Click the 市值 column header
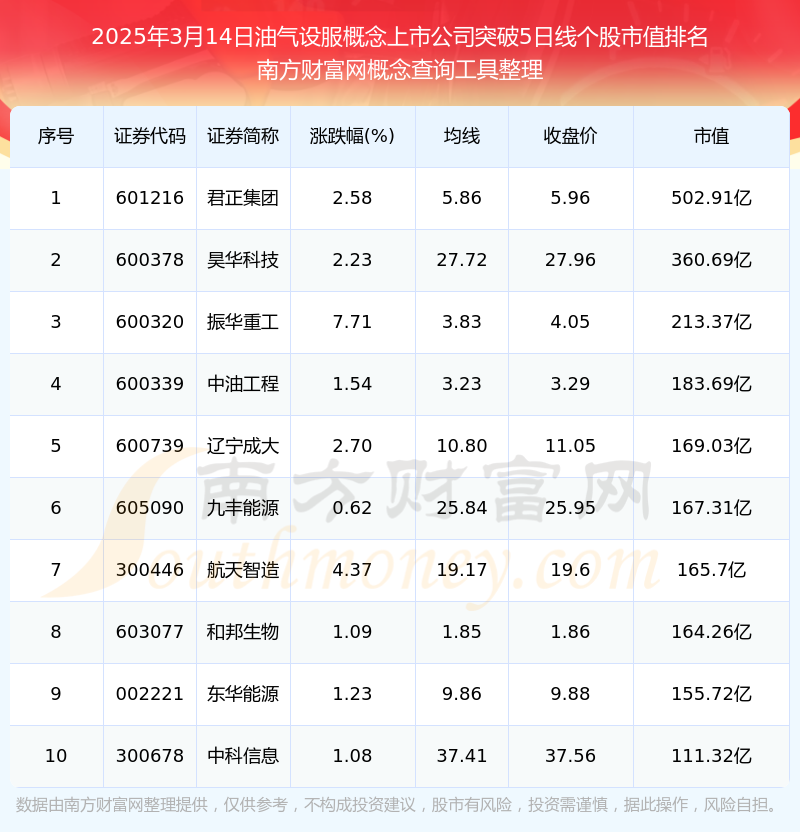The width and height of the screenshot is (800, 832). 711,136
